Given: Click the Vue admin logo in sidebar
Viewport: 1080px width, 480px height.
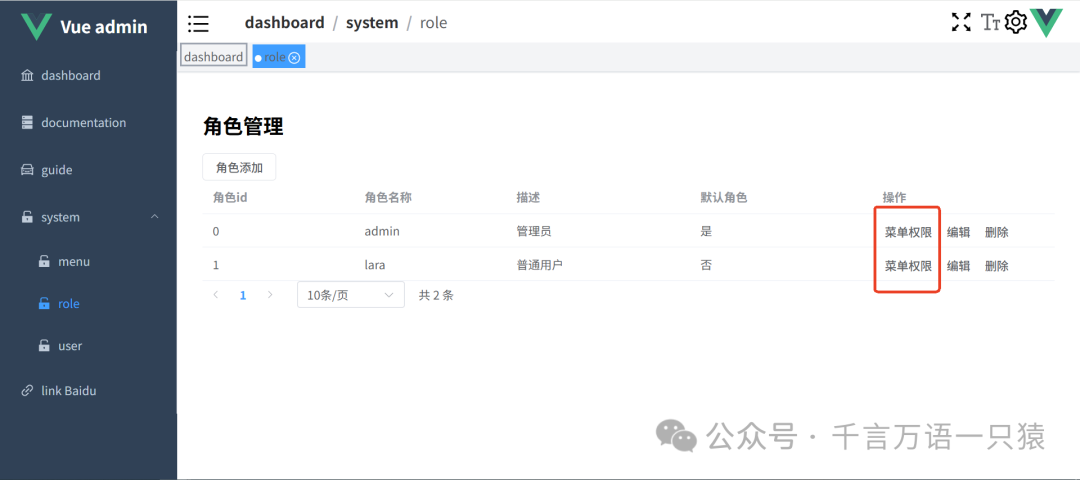Looking at the screenshot, I should point(37,26).
